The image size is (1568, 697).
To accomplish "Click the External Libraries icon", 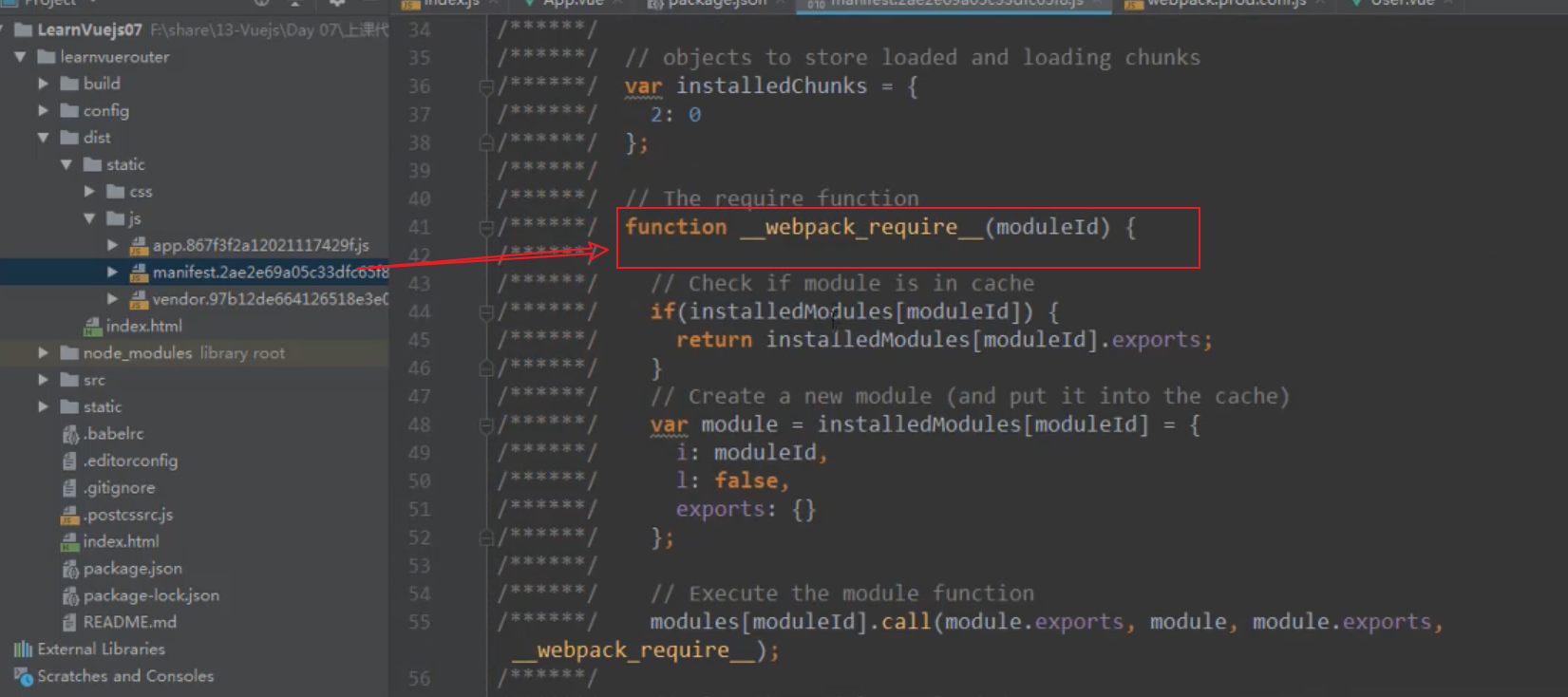I will [x=23, y=650].
